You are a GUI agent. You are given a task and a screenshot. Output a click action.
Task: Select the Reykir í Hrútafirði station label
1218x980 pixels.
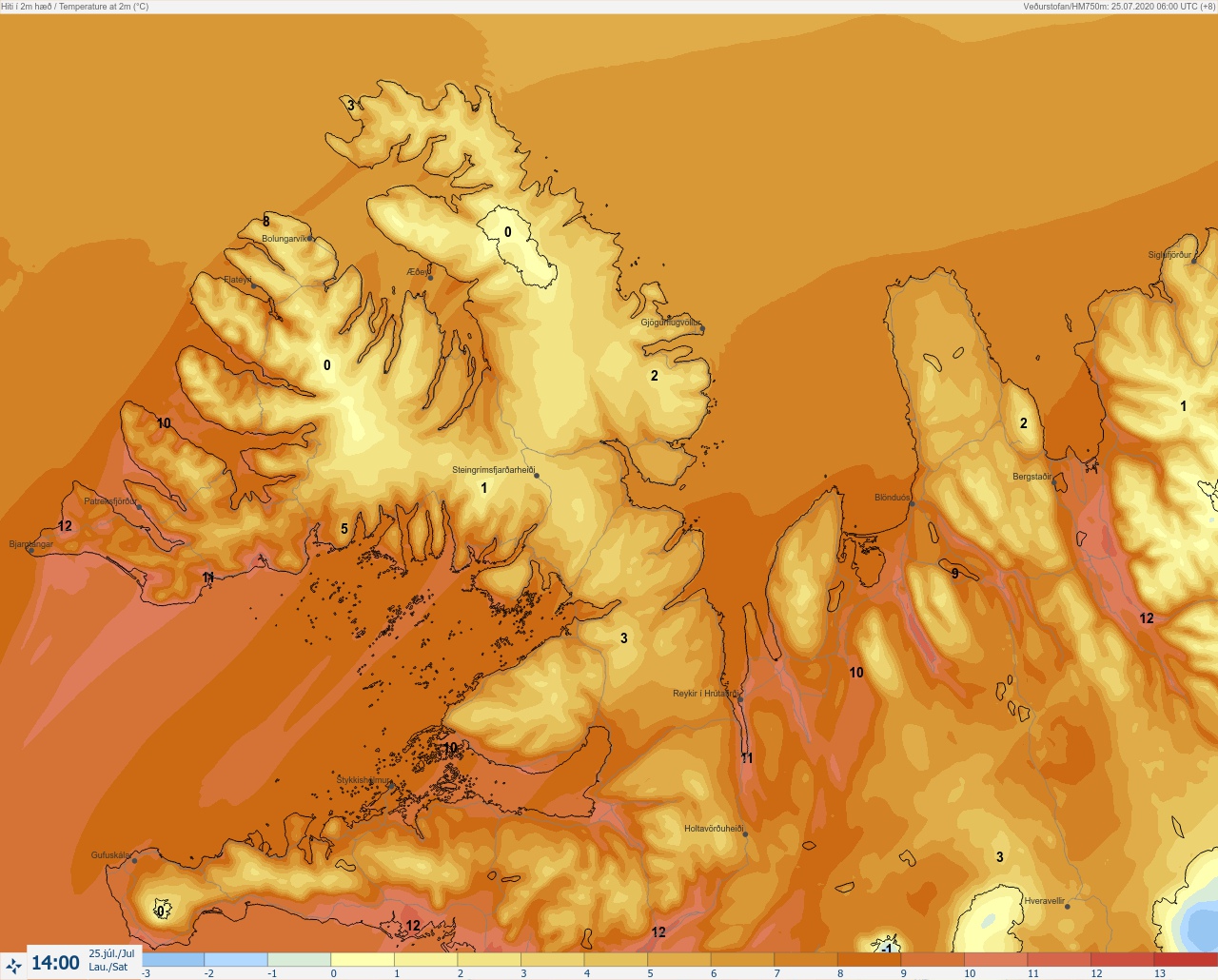pyautogui.click(x=704, y=694)
